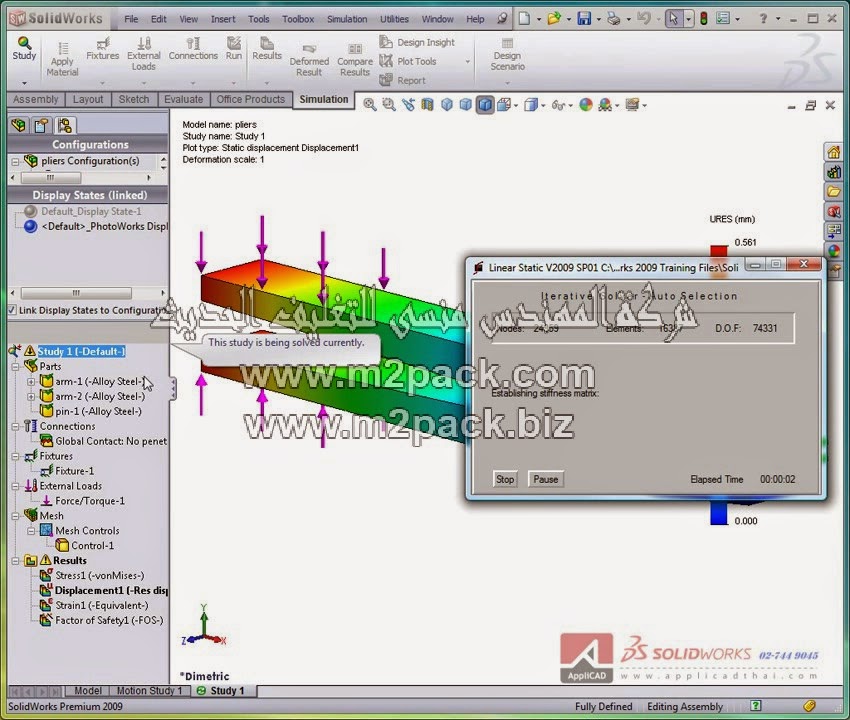
Task: Click the Zoom to Area icon
Action: click(389, 105)
